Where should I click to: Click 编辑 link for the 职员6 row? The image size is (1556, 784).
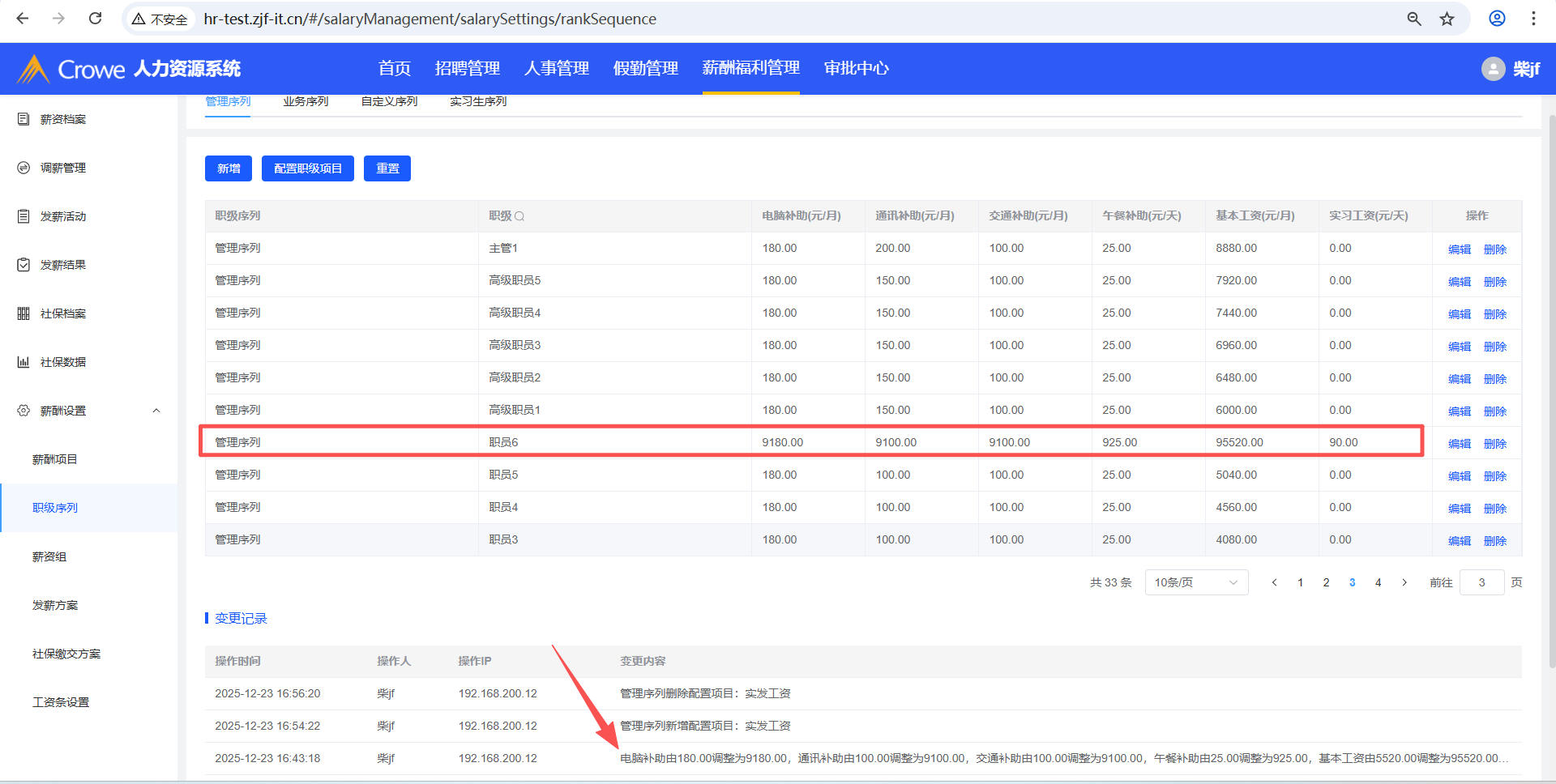click(1459, 444)
